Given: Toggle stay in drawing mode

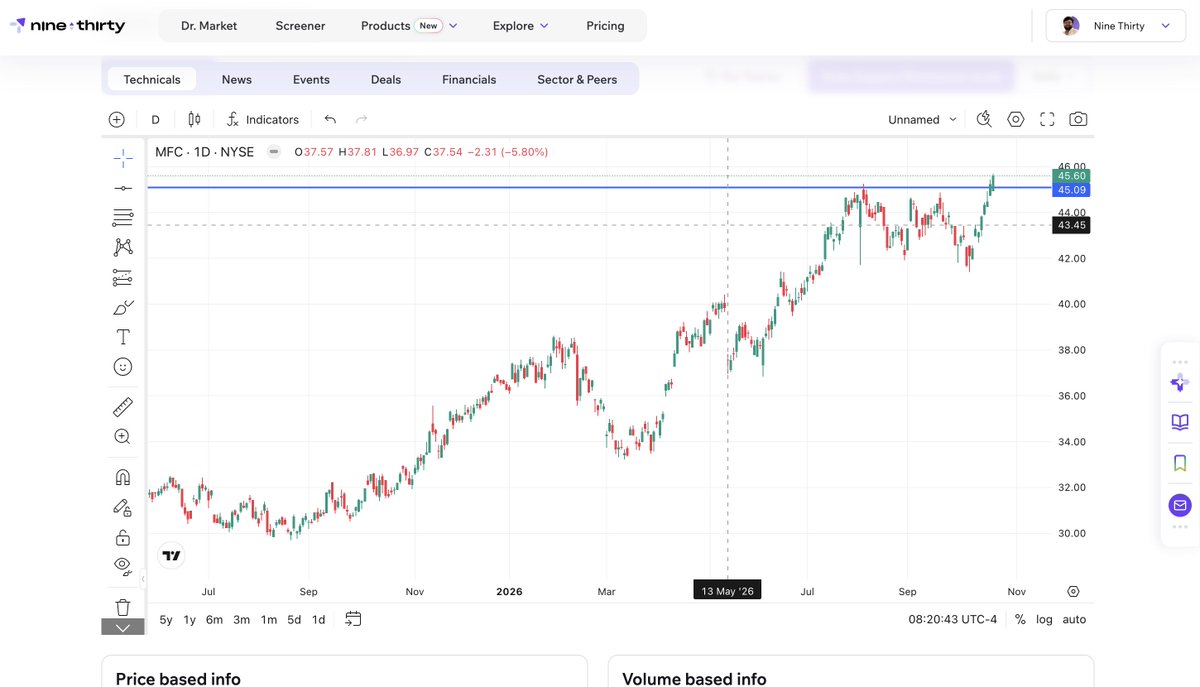Looking at the screenshot, I should point(123,507).
